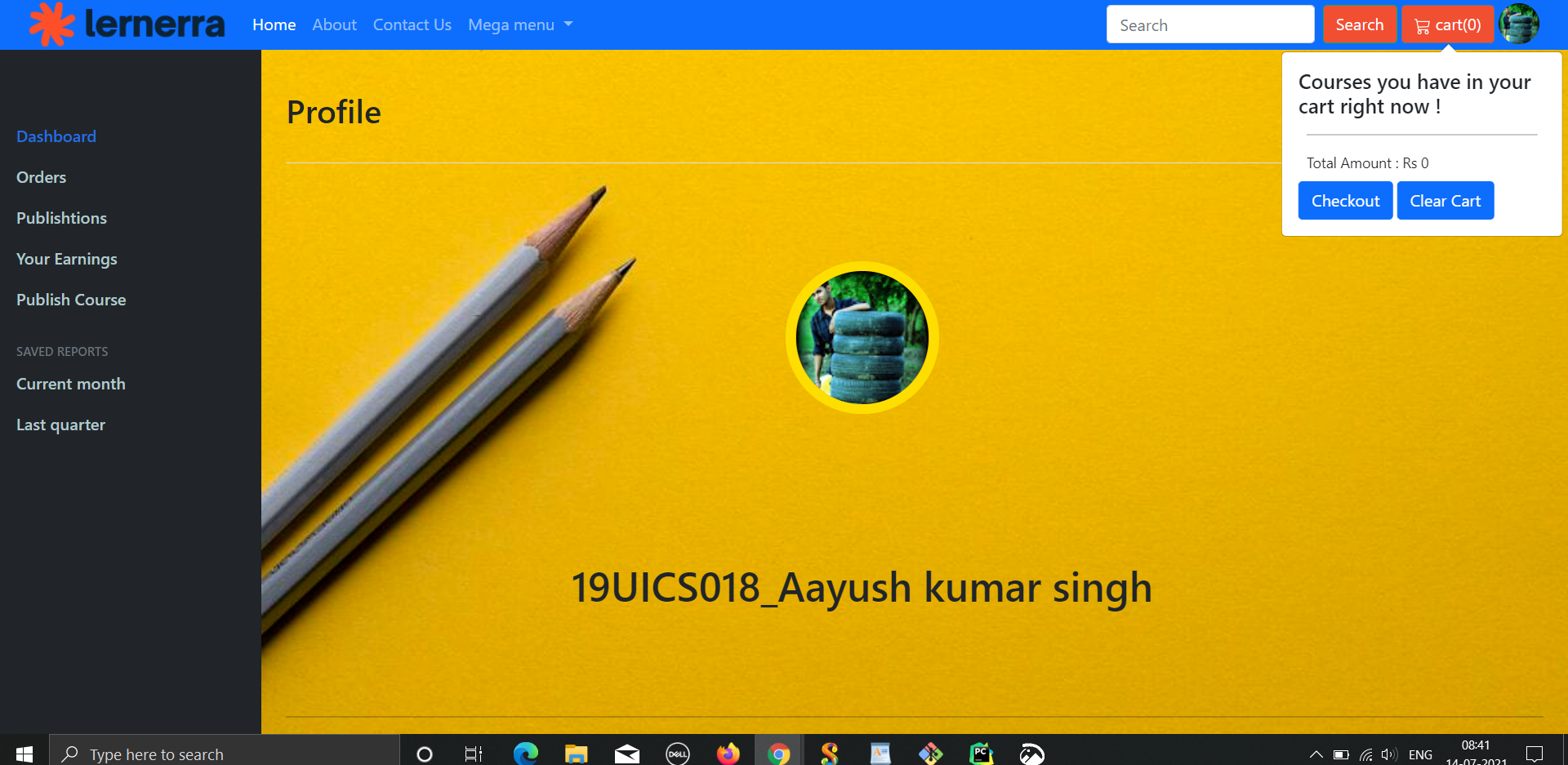The height and width of the screenshot is (765, 1568).
Task: Open the Contact Us page
Action: click(x=412, y=24)
